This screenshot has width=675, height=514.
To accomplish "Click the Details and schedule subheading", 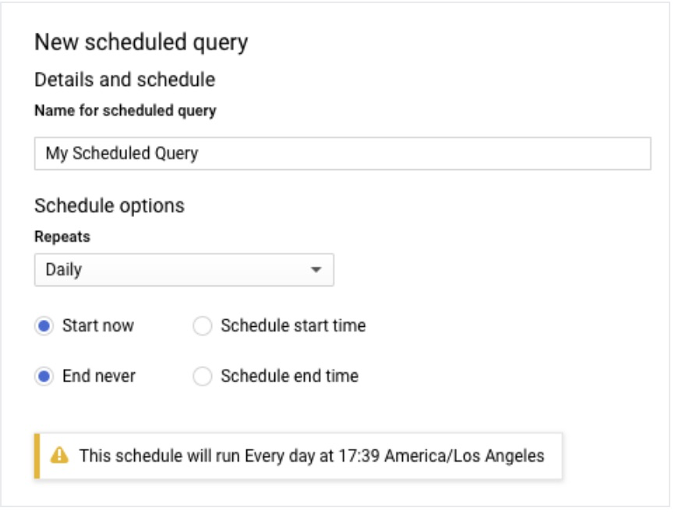I will [125, 79].
